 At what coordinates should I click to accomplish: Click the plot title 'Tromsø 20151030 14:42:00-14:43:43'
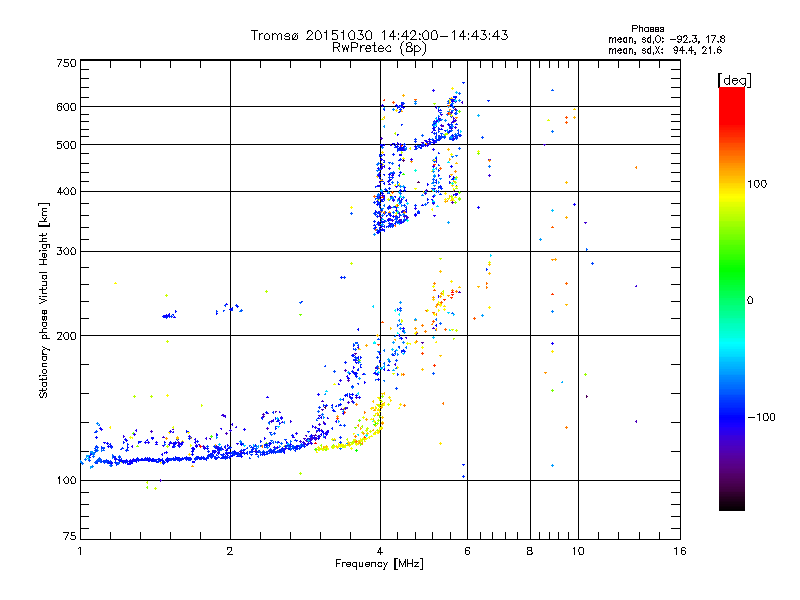379,35
